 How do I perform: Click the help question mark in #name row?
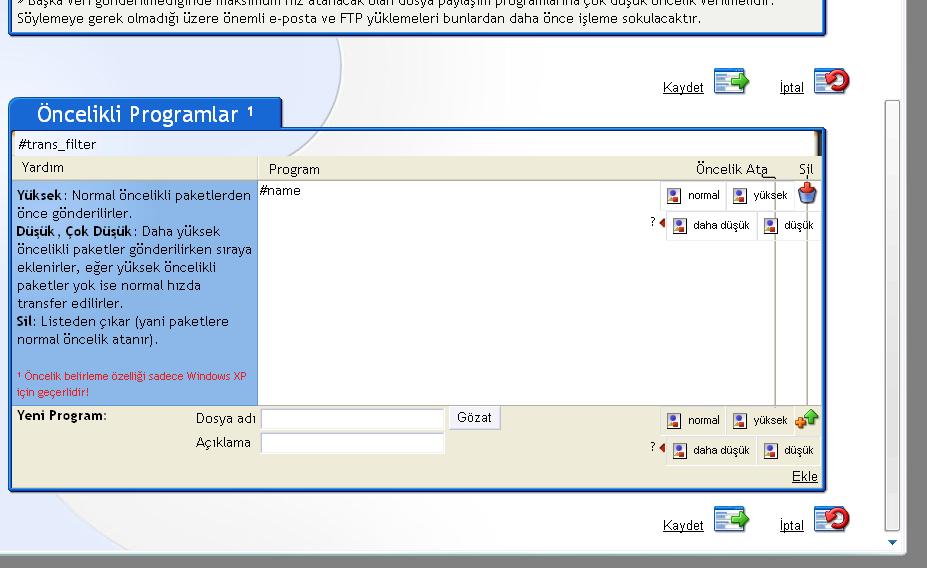point(653,223)
